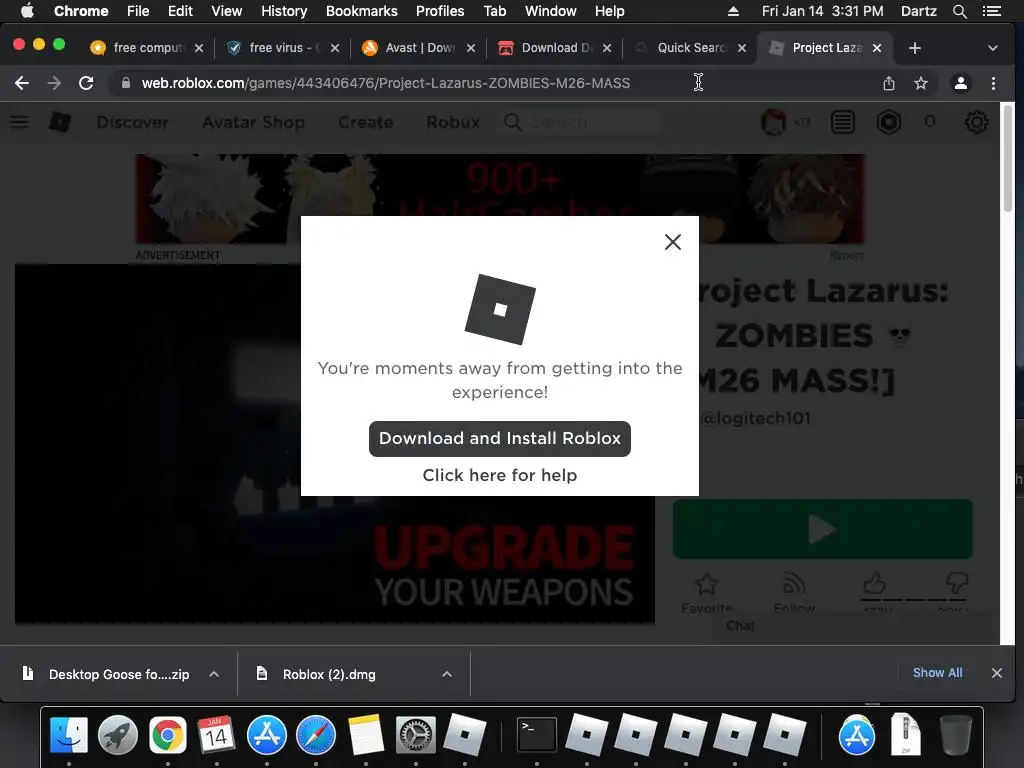The width and height of the screenshot is (1024, 768).
Task: Open the Robux balance icon
Action: [889, 122]
